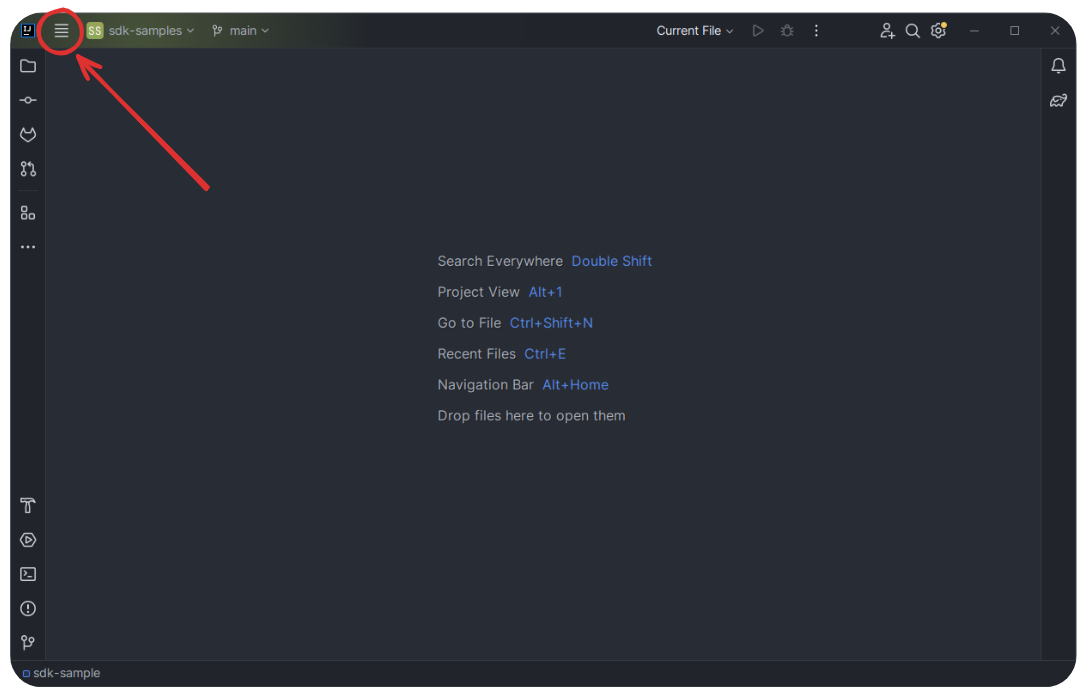The height and width of the screenshot is (697, 1086).
Task: Open Build hammer tool window
Action: 28,506
